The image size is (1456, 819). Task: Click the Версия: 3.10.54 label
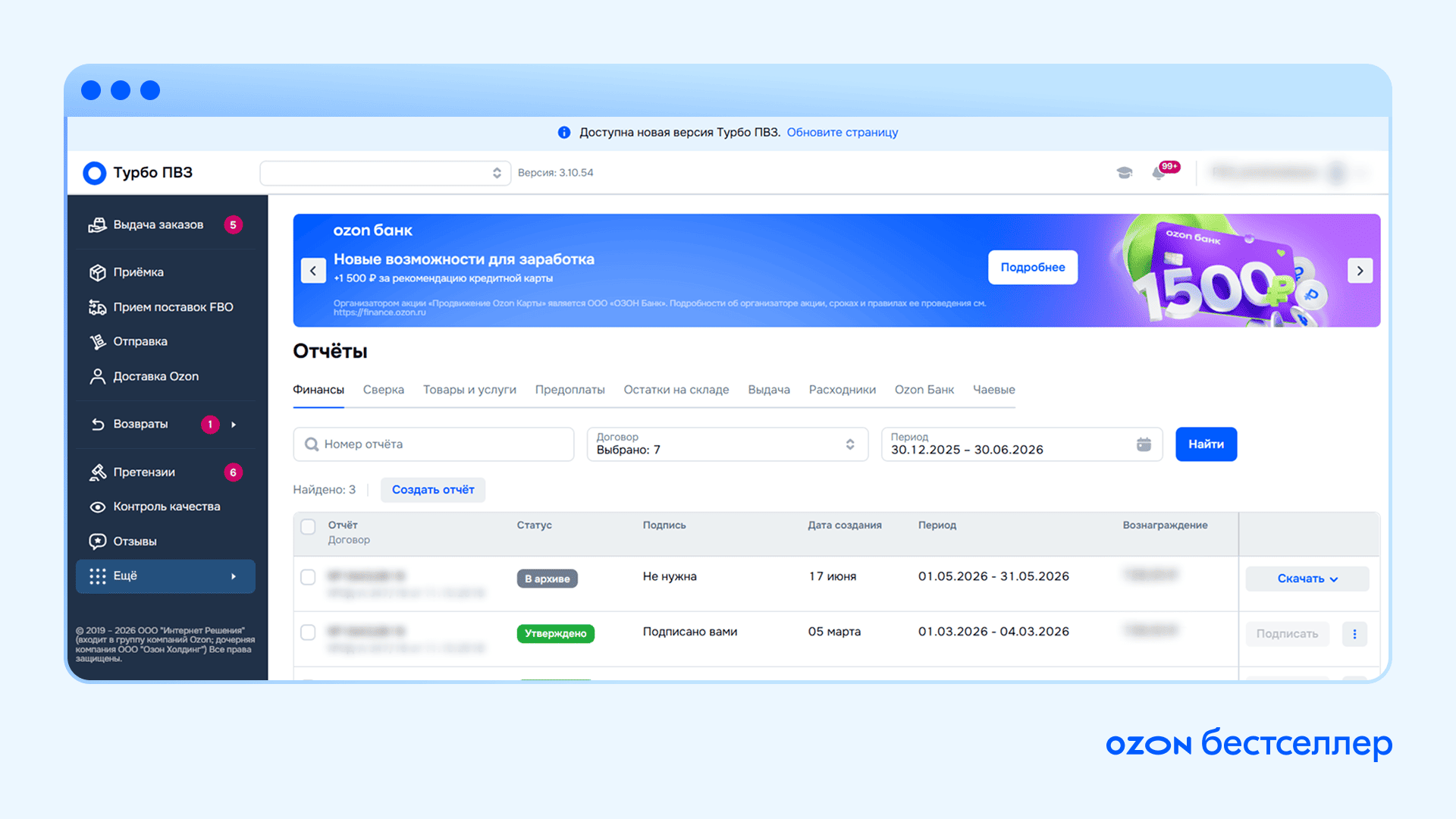tap(556, 173)
